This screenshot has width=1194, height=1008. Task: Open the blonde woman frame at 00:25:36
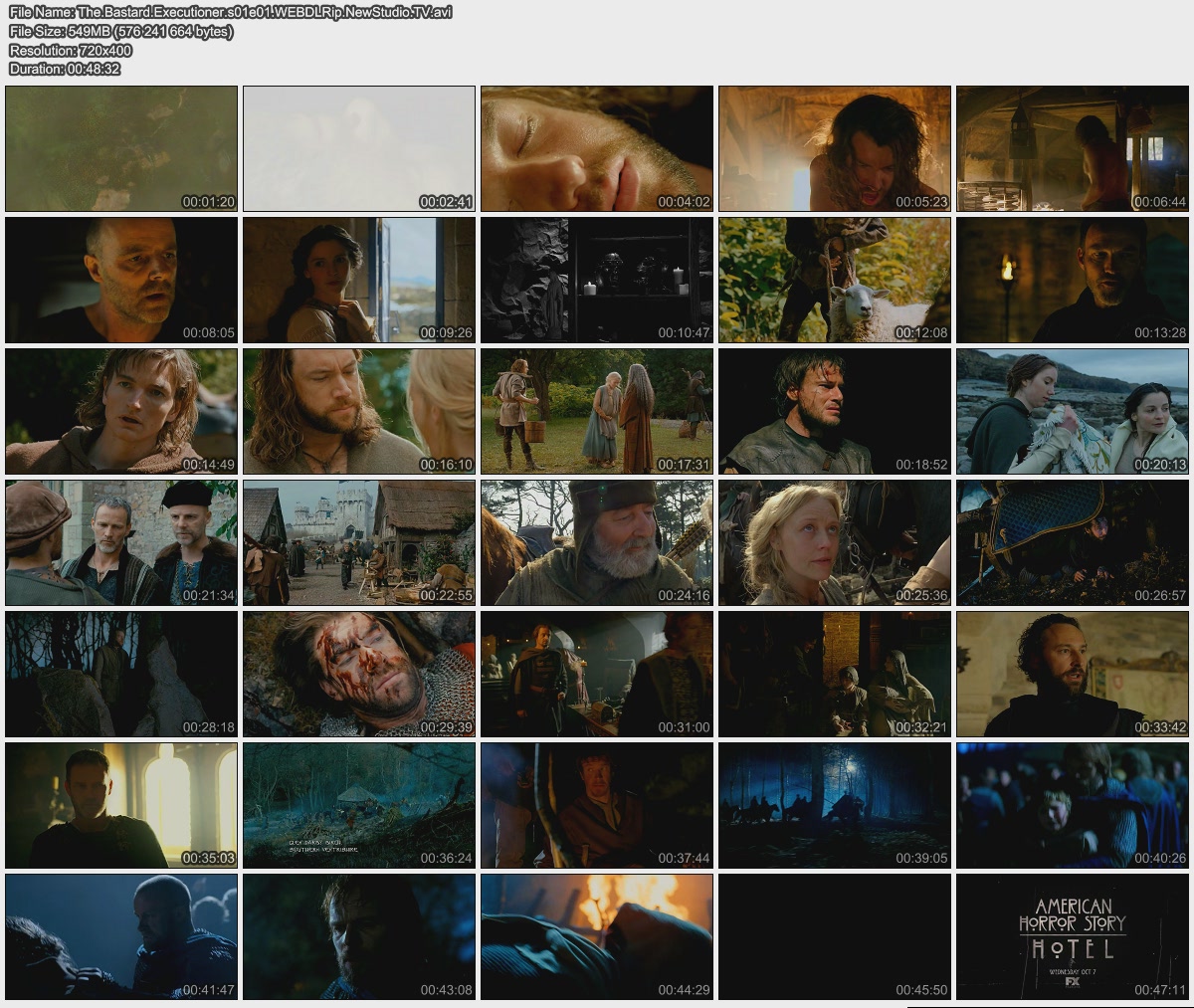835,543
